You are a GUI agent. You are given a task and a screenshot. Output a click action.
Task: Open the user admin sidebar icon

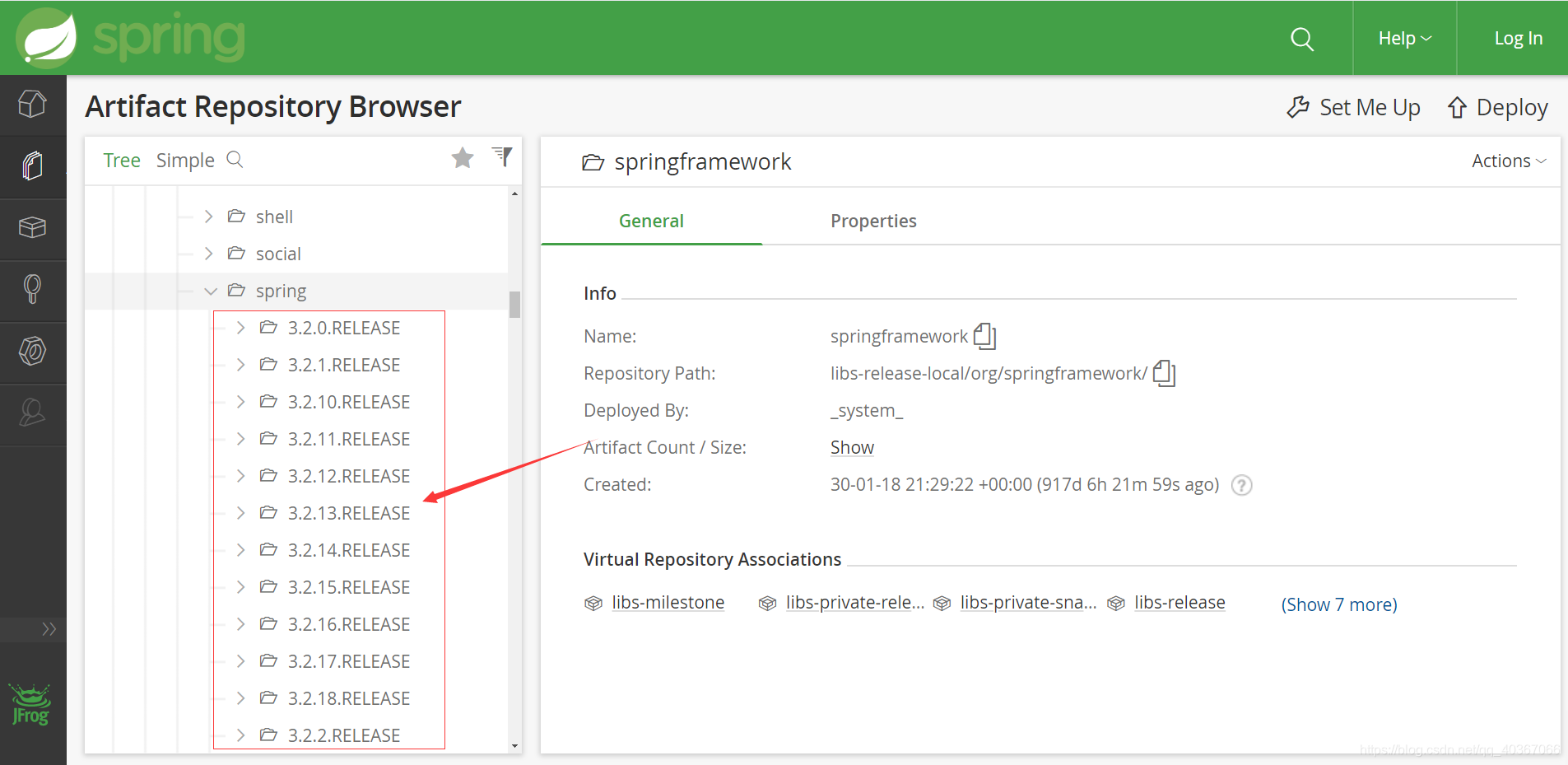coord(32,413)
